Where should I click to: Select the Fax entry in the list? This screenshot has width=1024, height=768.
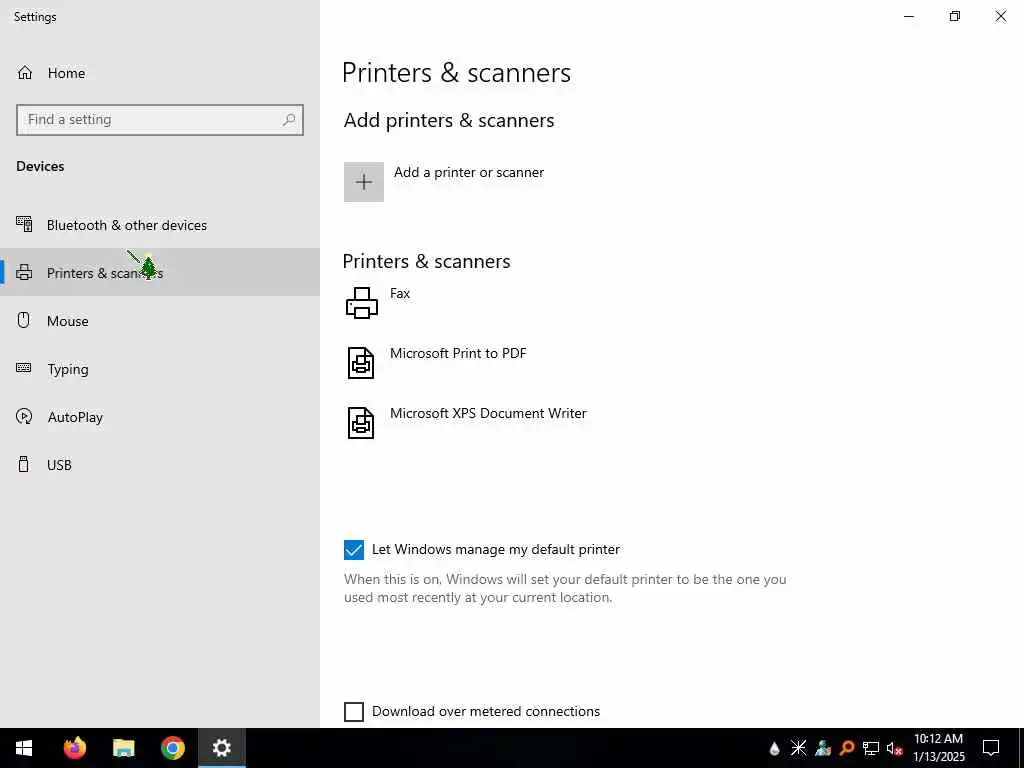[x=400, y=293]
